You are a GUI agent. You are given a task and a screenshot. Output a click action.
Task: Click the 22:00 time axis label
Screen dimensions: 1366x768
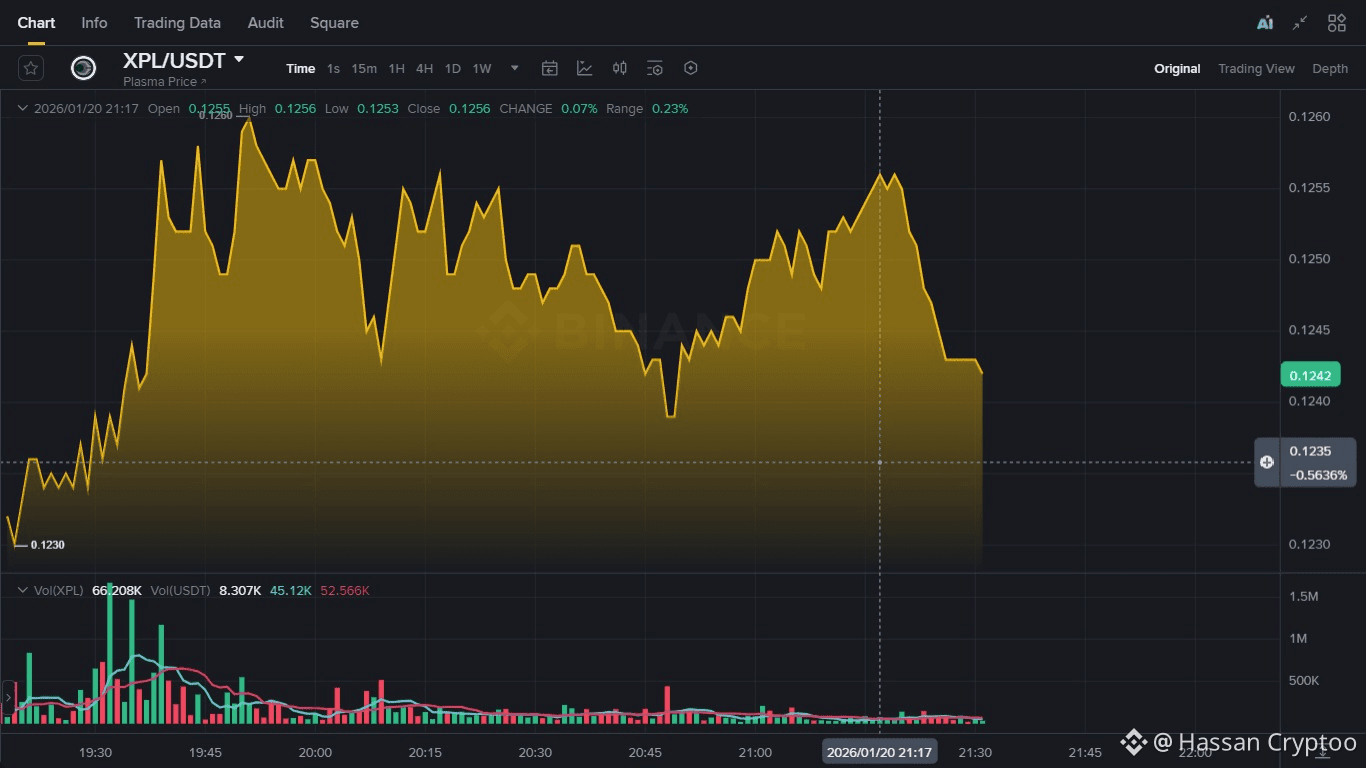tap(1195, 752)
